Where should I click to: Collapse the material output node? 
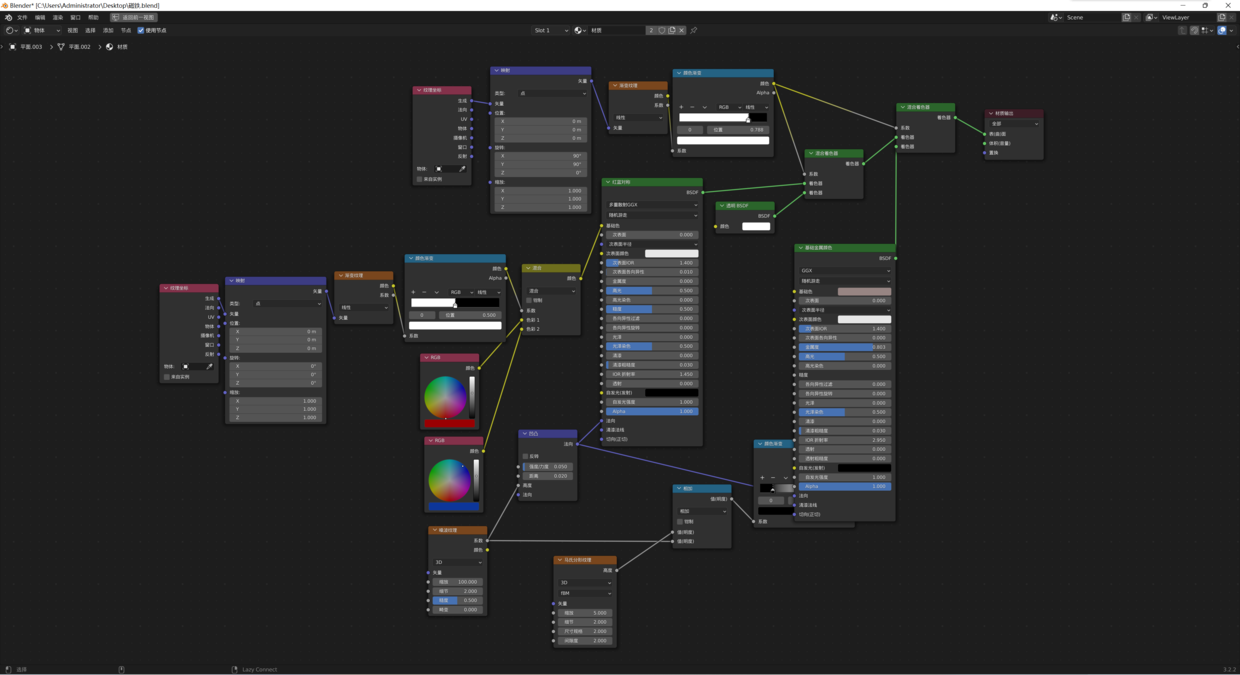click(x=991, y=113)
